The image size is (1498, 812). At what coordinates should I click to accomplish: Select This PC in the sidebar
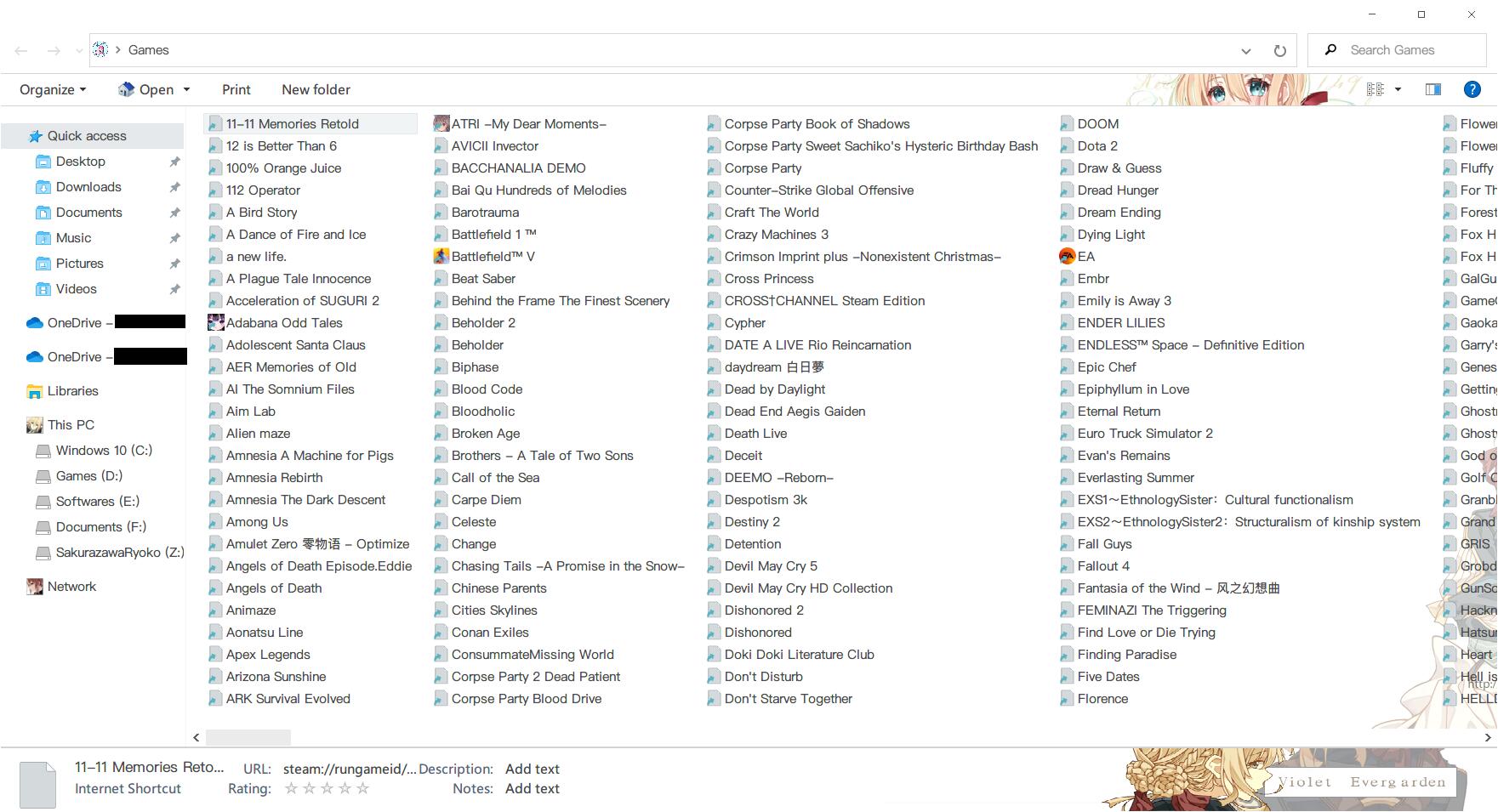(x=71, y=425)
